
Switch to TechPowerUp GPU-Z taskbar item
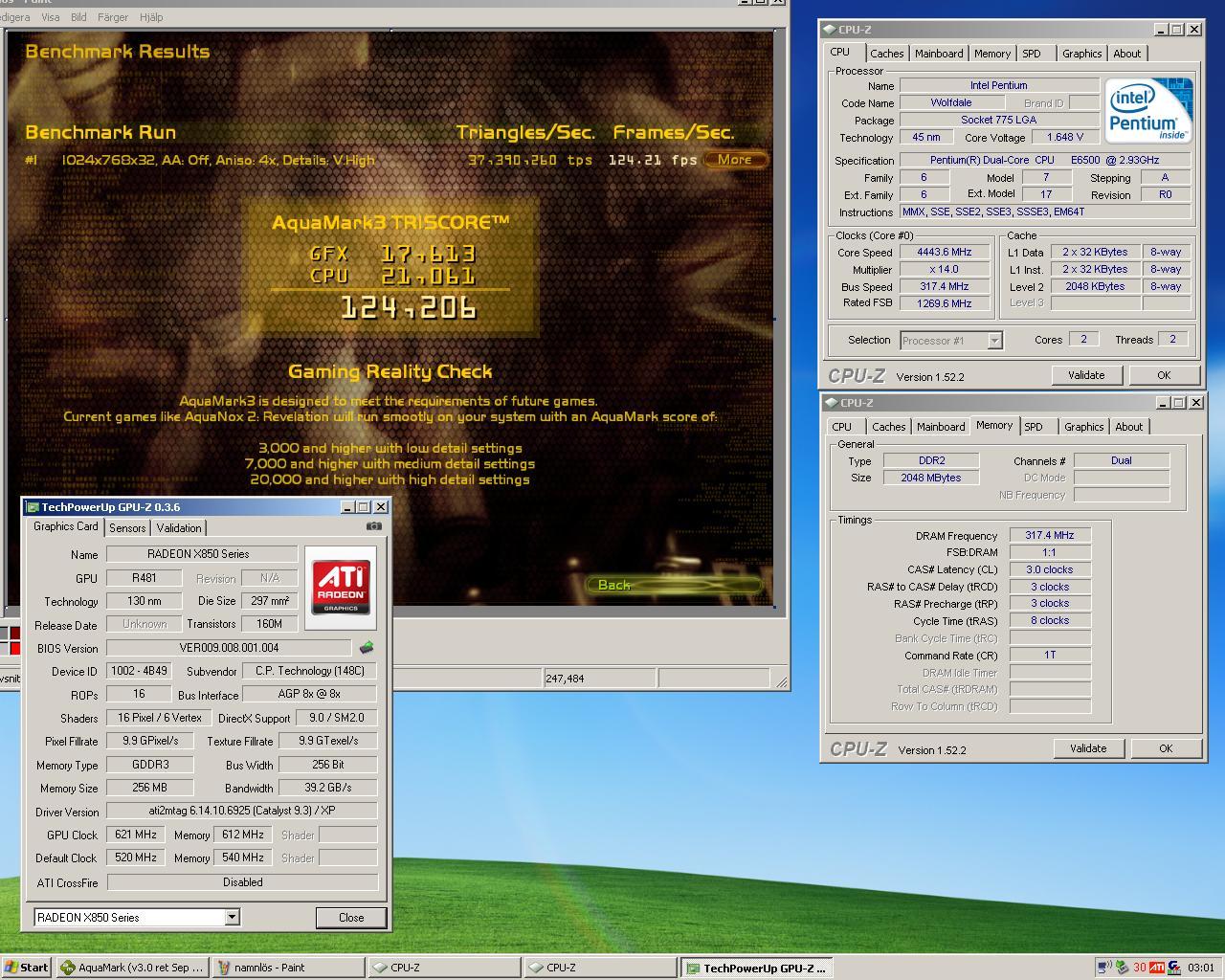[756, 968]
